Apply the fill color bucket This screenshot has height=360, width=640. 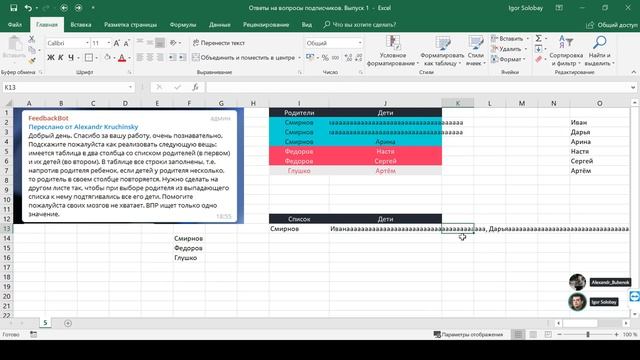click(x=107, y=58)
